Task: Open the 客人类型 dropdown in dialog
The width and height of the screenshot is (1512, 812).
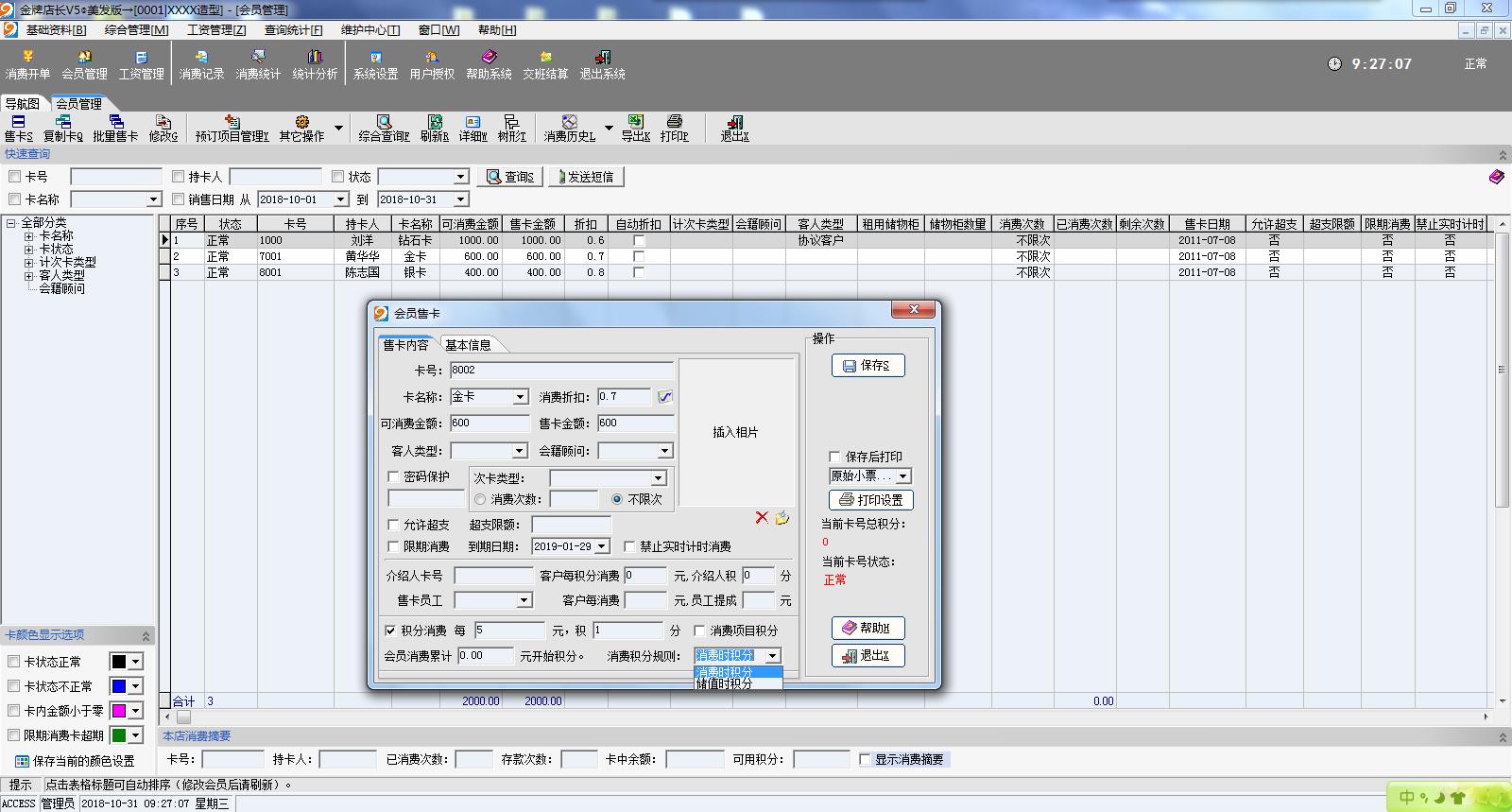Action: (519, 451)
